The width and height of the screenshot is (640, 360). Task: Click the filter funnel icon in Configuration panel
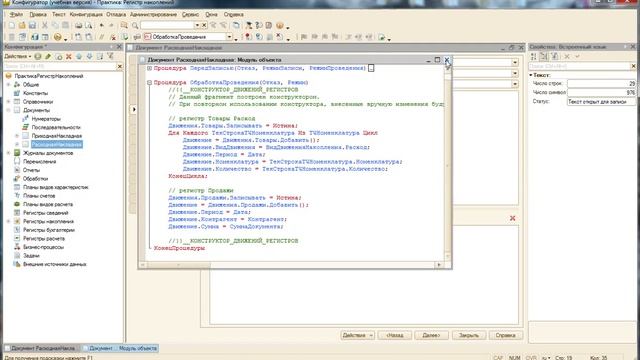(x=110, y=56)
